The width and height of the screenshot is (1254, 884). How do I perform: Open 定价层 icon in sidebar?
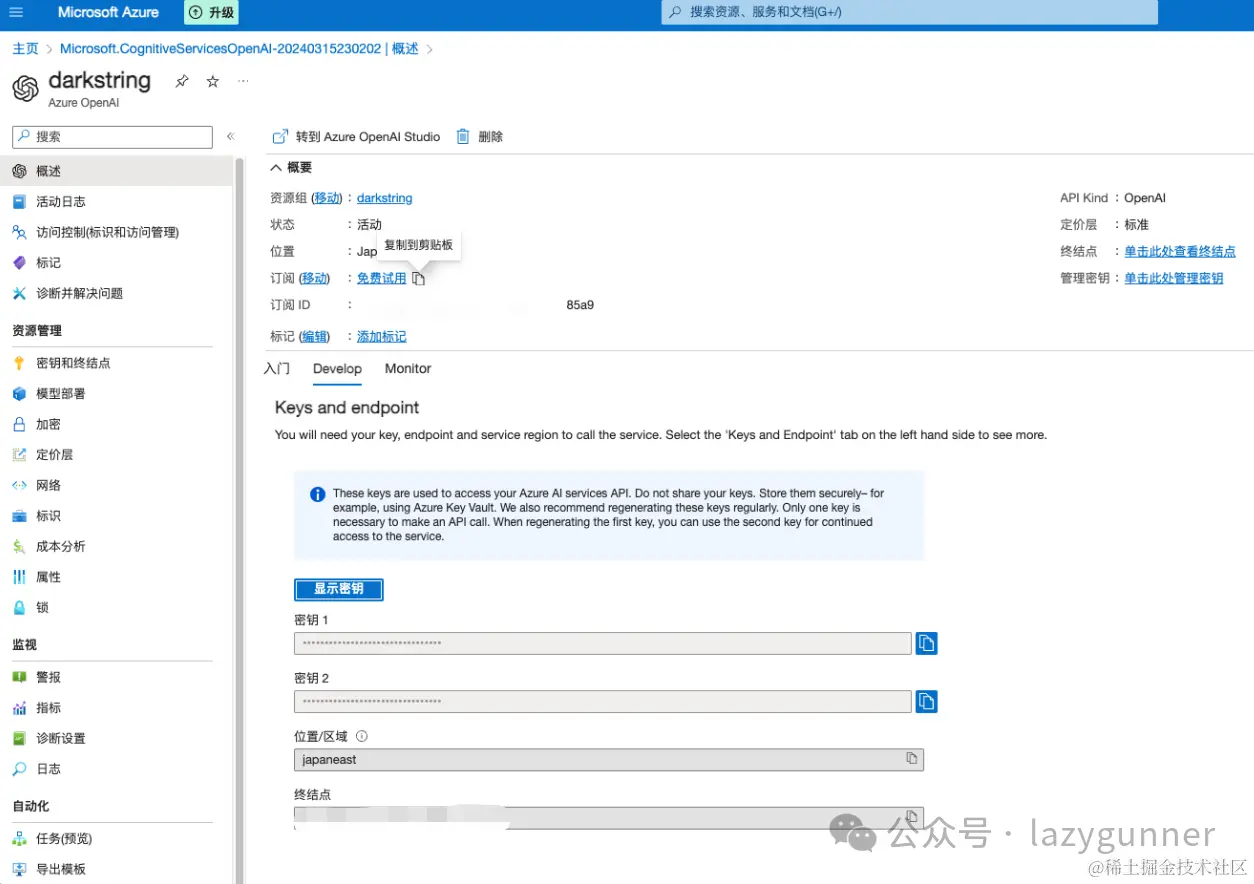[x=19, y=454]
